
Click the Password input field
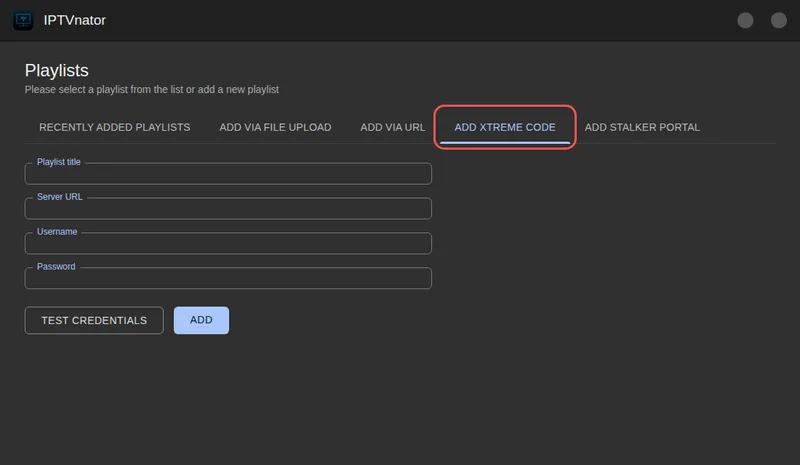pos(228,278)
